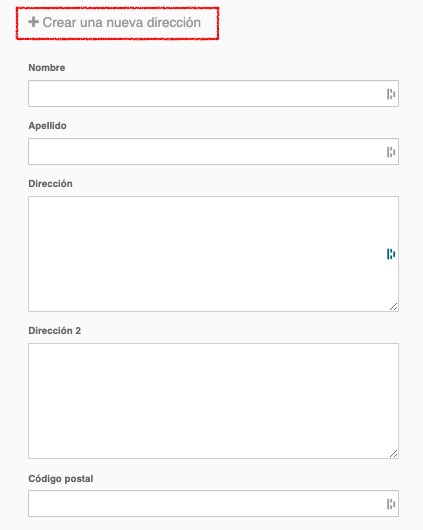
Task: Click the resize handle of Dirección 2 textarea
Action: pos(394,454)
